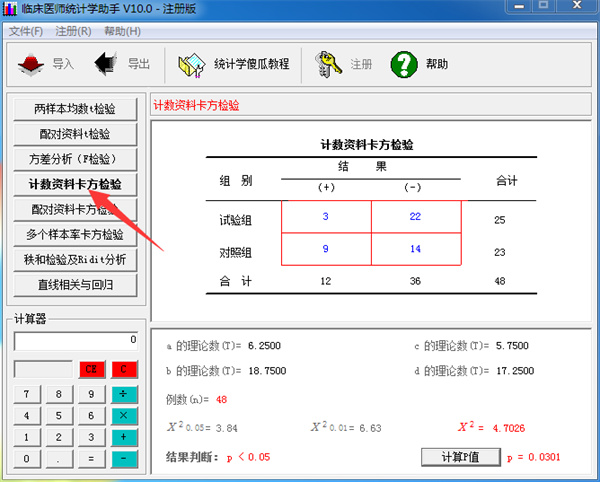Select 两样本均数t检验 button
600x482 pixels.
tap(75, 109)
